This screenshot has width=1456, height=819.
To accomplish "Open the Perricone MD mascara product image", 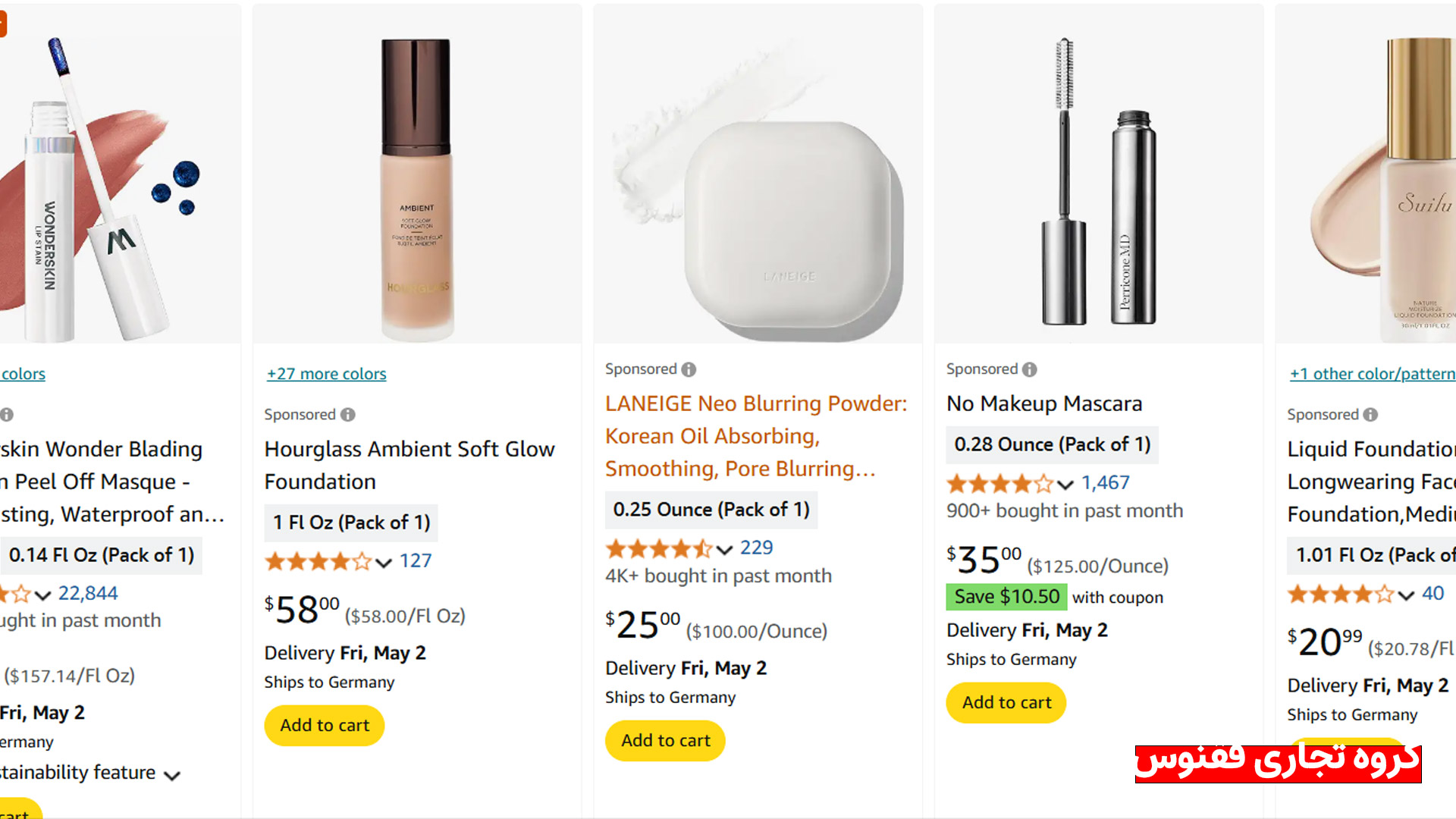I will click(x=1099, y=182).
